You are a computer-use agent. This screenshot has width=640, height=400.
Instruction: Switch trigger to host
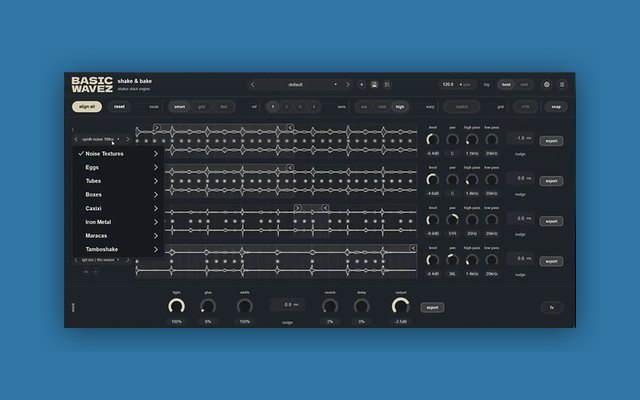coord(506,84)
